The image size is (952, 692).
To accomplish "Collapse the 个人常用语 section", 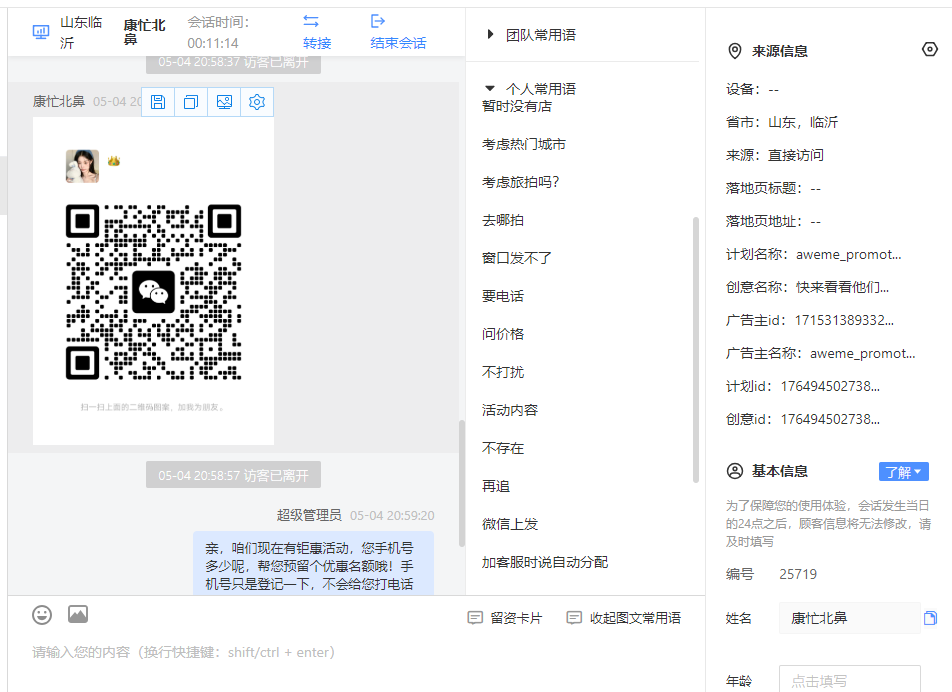I will (x=490, y=89).
